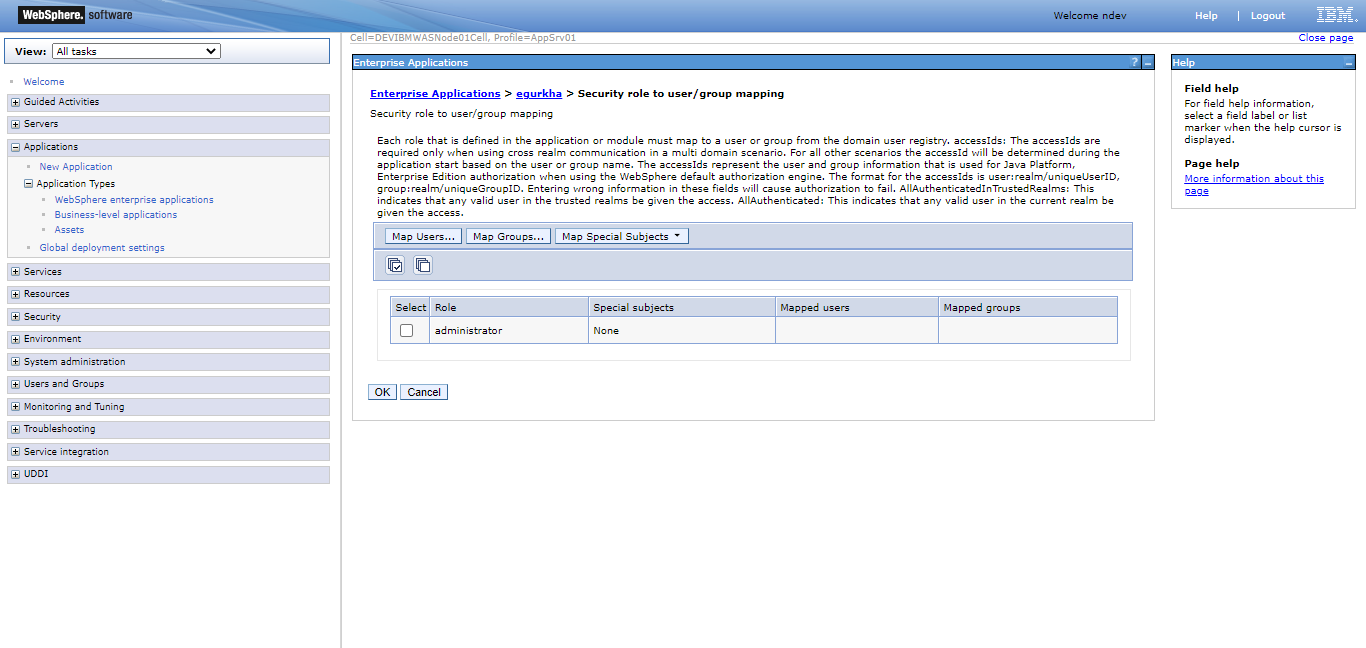Expand the Services section
Viewport: 1366px width, 648px height.
[x=15, y=272]
